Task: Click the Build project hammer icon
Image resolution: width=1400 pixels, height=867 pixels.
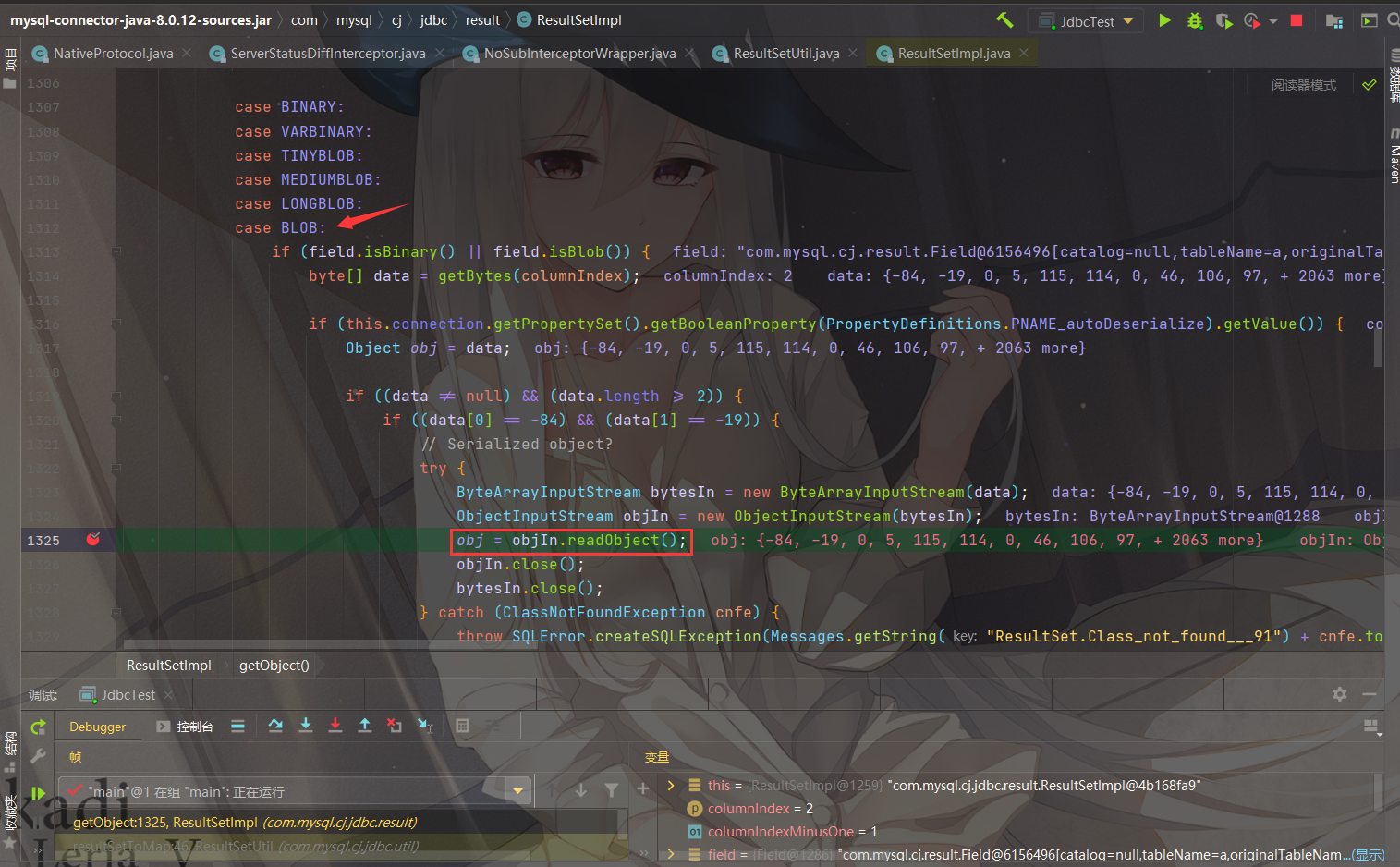Action: [1004, 19]
